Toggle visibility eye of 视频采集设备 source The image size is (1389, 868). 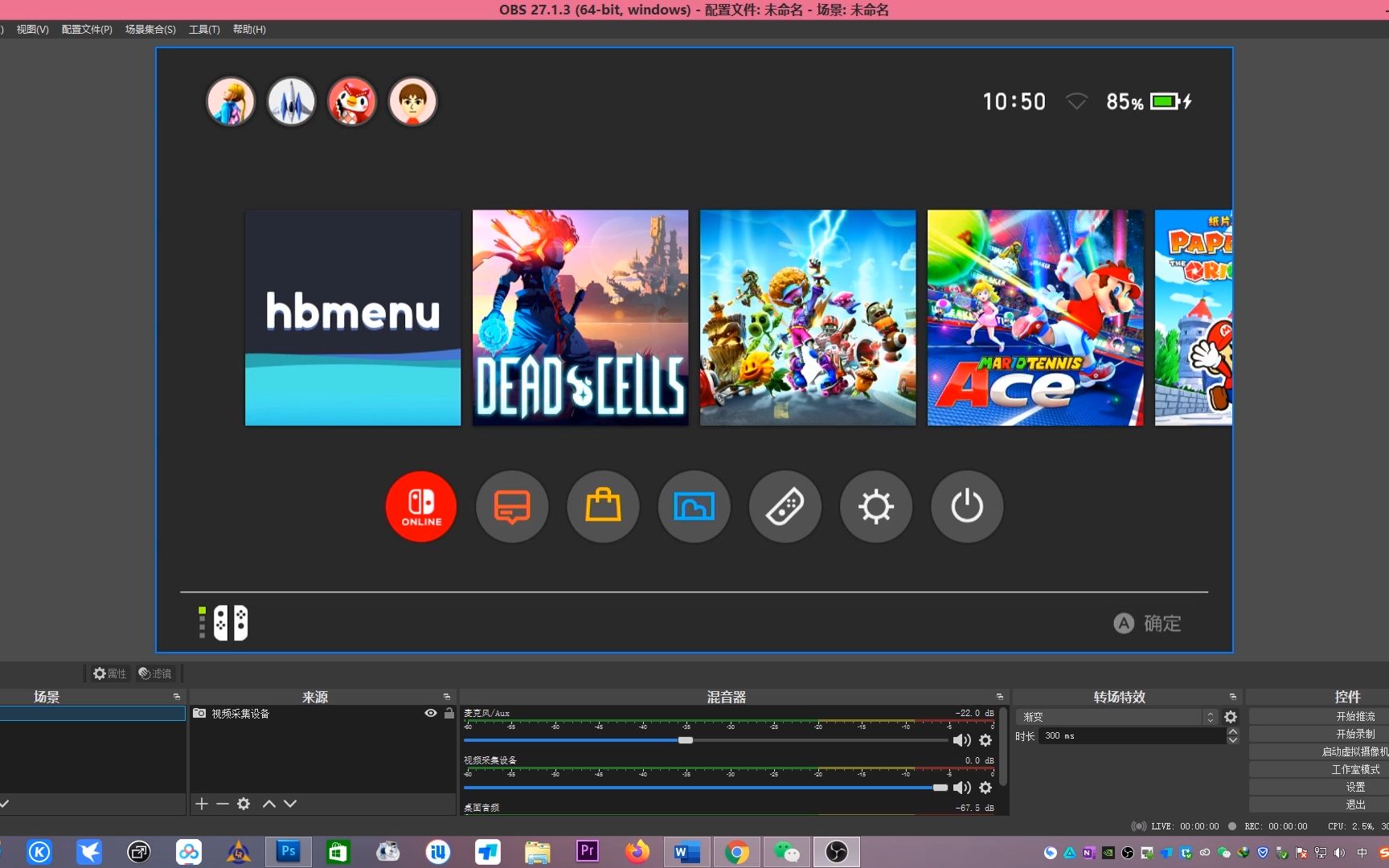pyautogui.click(x=431, y=714)
